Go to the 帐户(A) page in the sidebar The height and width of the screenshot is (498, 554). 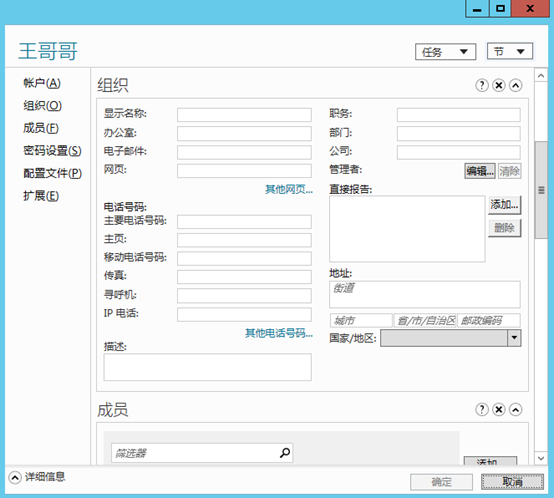click(x=42, y=83)
